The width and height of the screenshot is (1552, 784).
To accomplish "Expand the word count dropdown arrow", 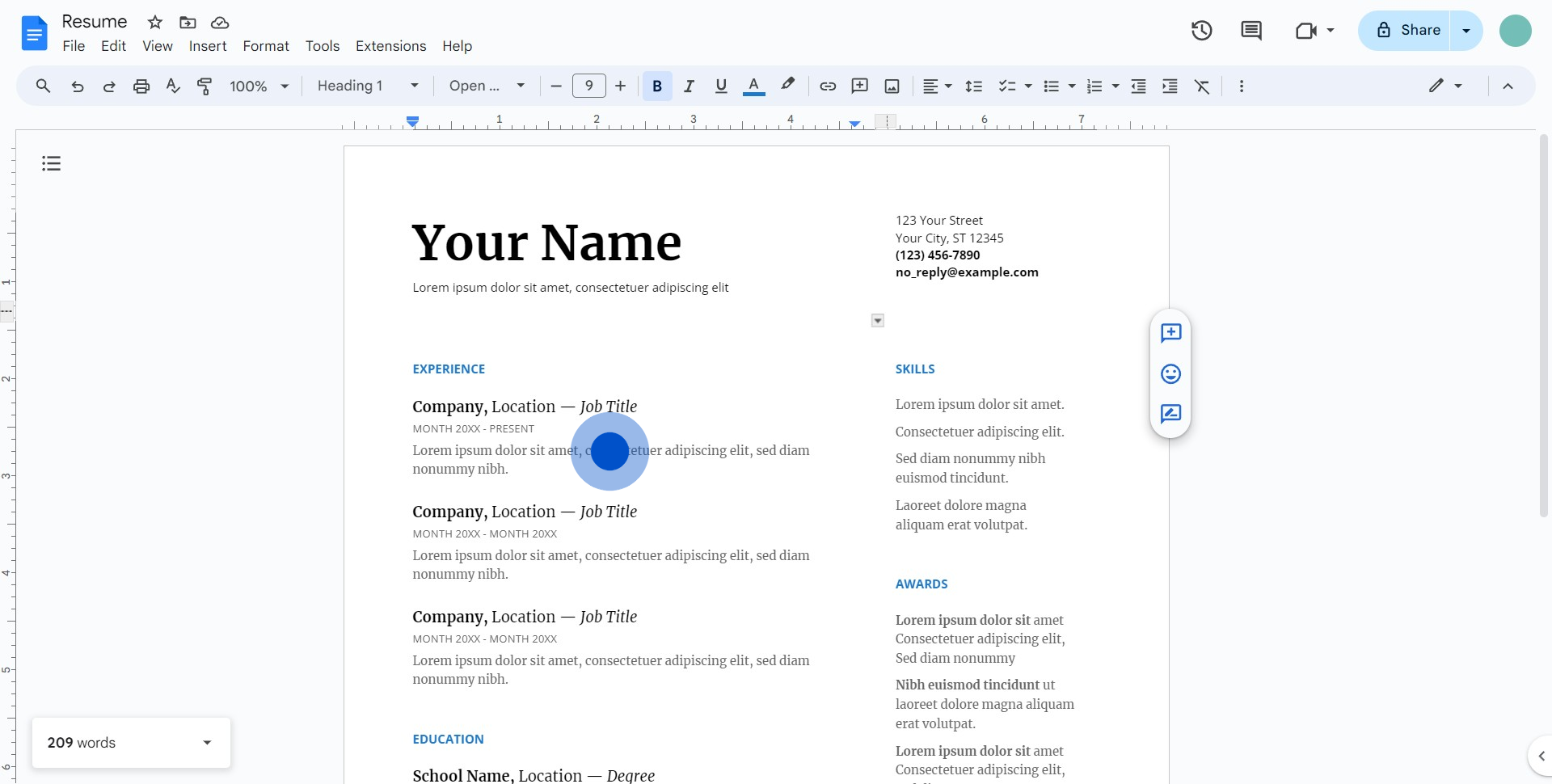I will (x=207, y=743).
